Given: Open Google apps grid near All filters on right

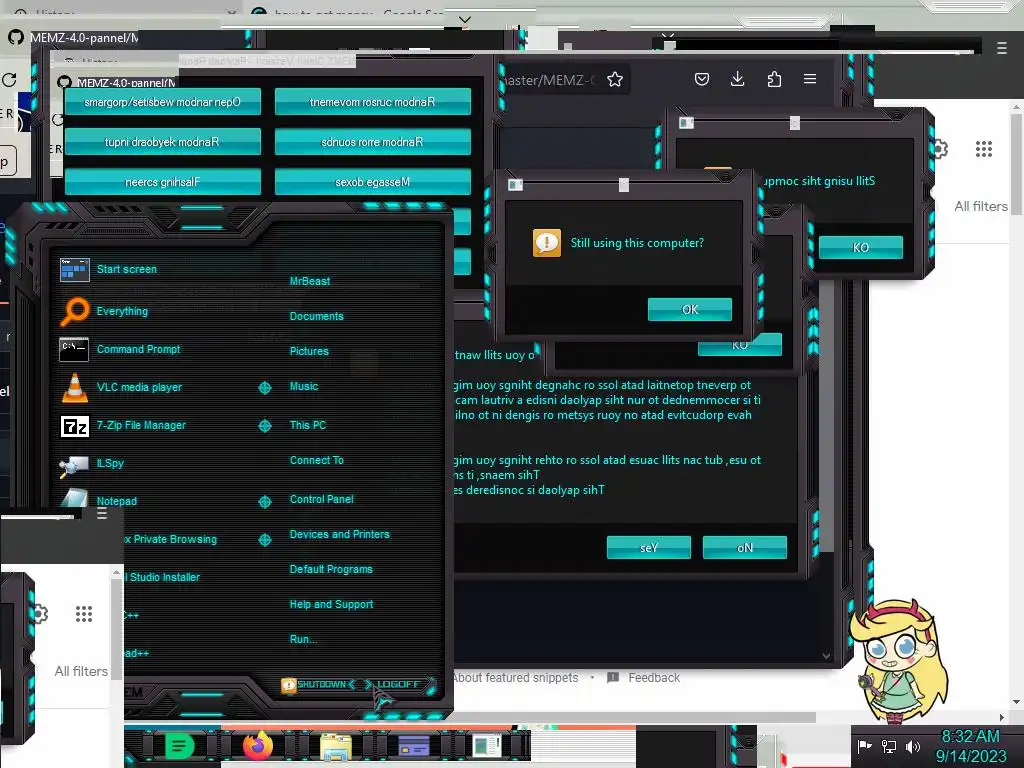Looking at the screenshot, I should [x=984, y=149].
